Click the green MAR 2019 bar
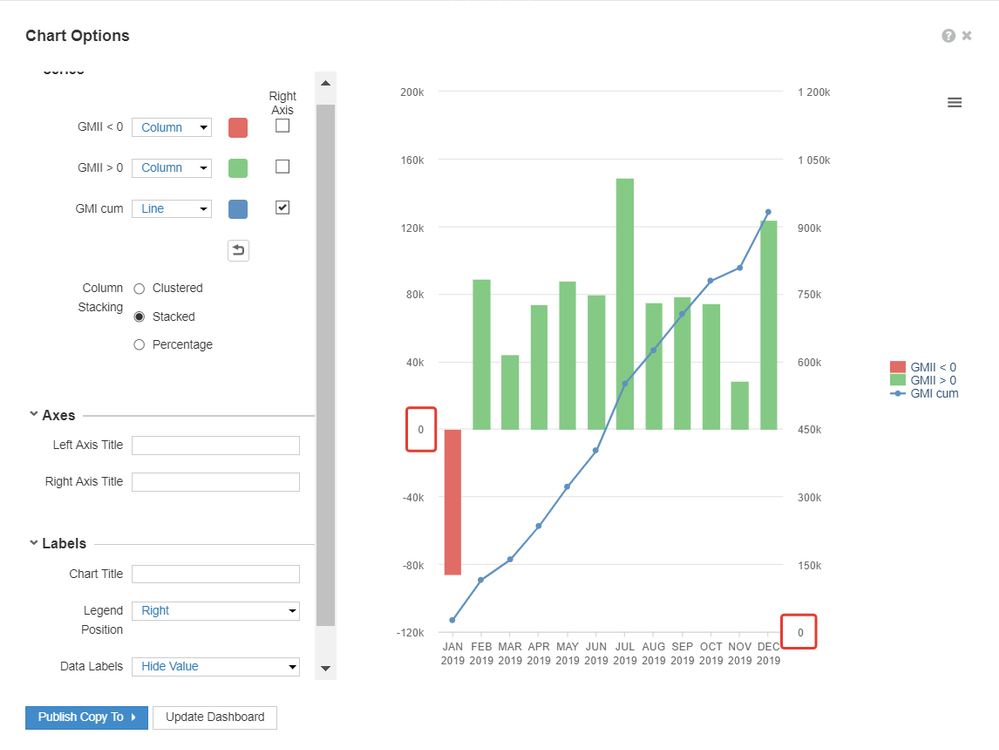999x750 pixels. (x=510, y=393)
